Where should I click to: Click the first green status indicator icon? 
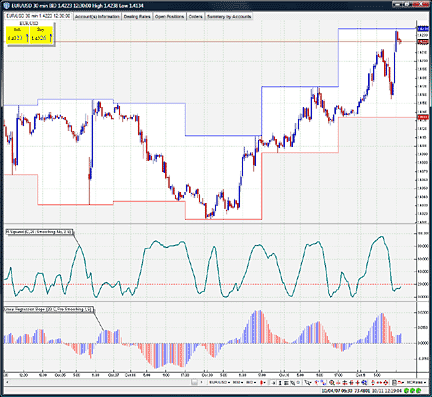[407, 391]
